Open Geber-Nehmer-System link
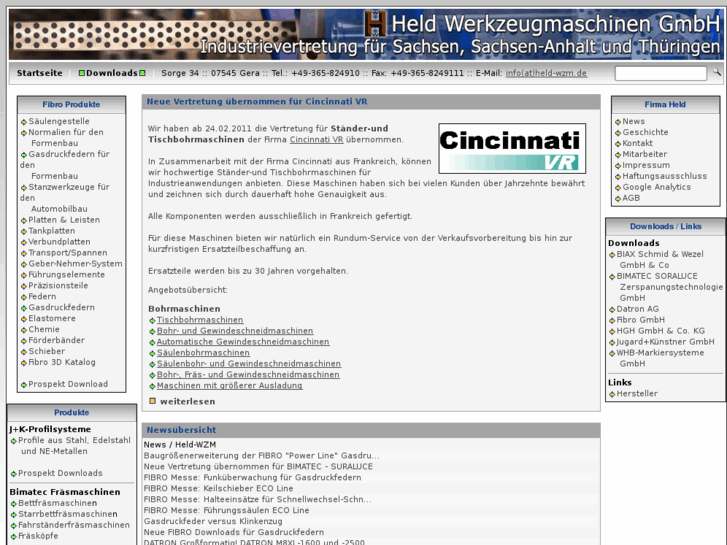This screenshot has width=727, height=545. (76, 263)
